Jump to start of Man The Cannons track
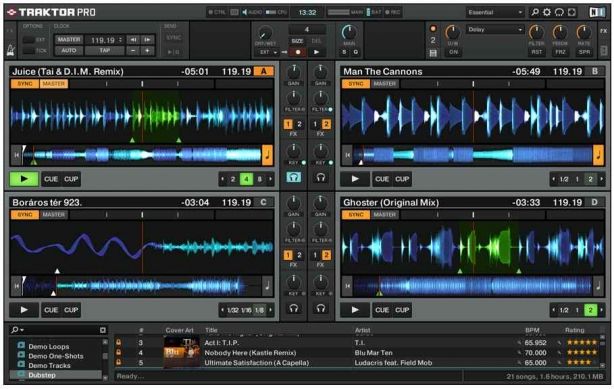Viewport: 614px width, 389px height. tap(347, 155)
